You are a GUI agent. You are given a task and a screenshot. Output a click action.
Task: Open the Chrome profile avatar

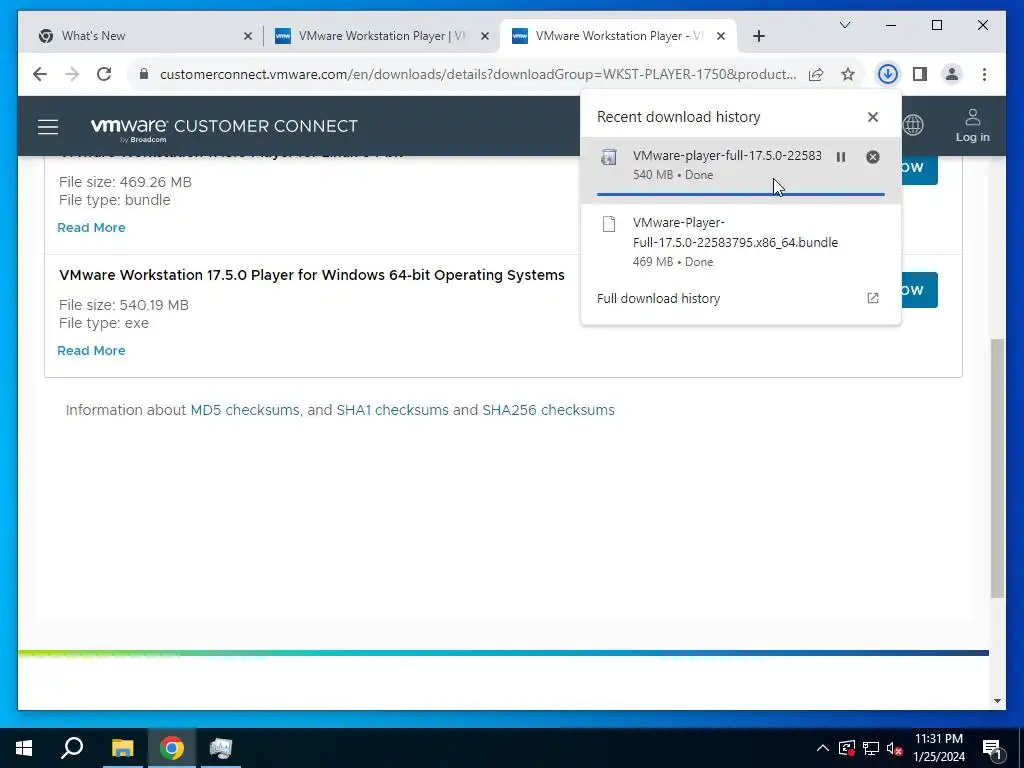point(952,74)
